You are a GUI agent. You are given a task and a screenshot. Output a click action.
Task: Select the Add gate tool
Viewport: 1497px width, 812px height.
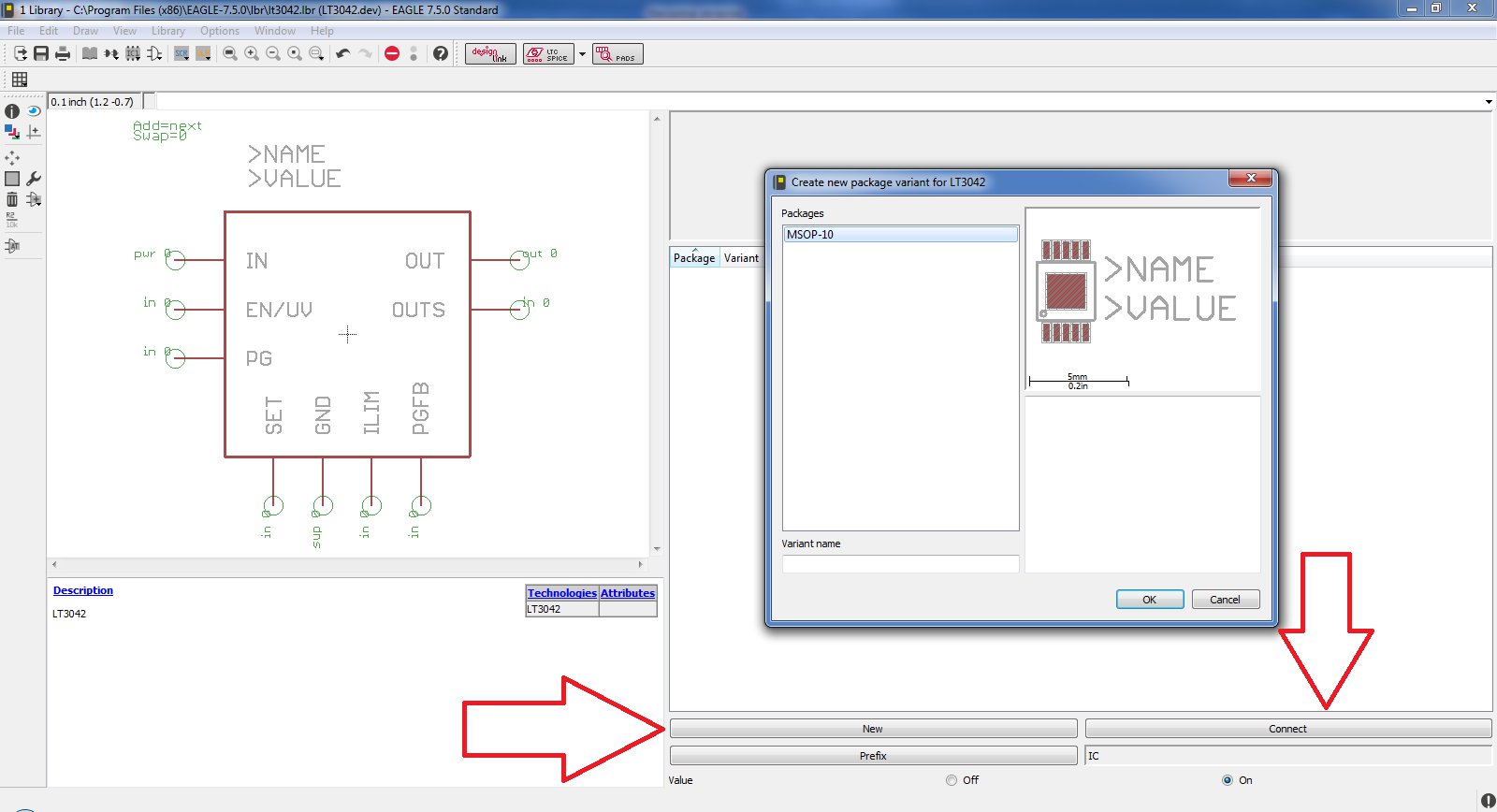(34, 199)
